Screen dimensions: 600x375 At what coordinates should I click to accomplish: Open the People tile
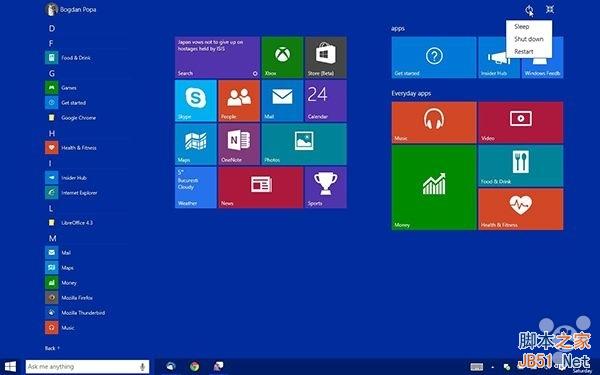239,101
